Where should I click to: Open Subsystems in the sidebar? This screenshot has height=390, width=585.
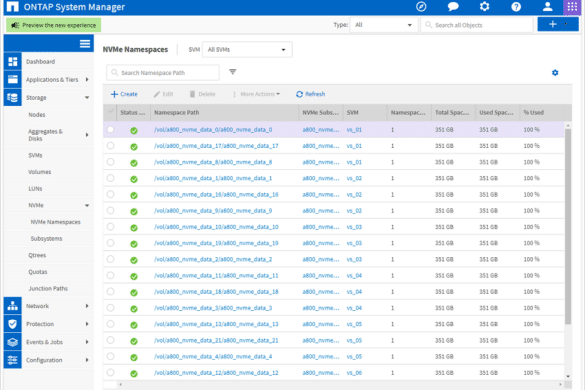tap(46, 238)
